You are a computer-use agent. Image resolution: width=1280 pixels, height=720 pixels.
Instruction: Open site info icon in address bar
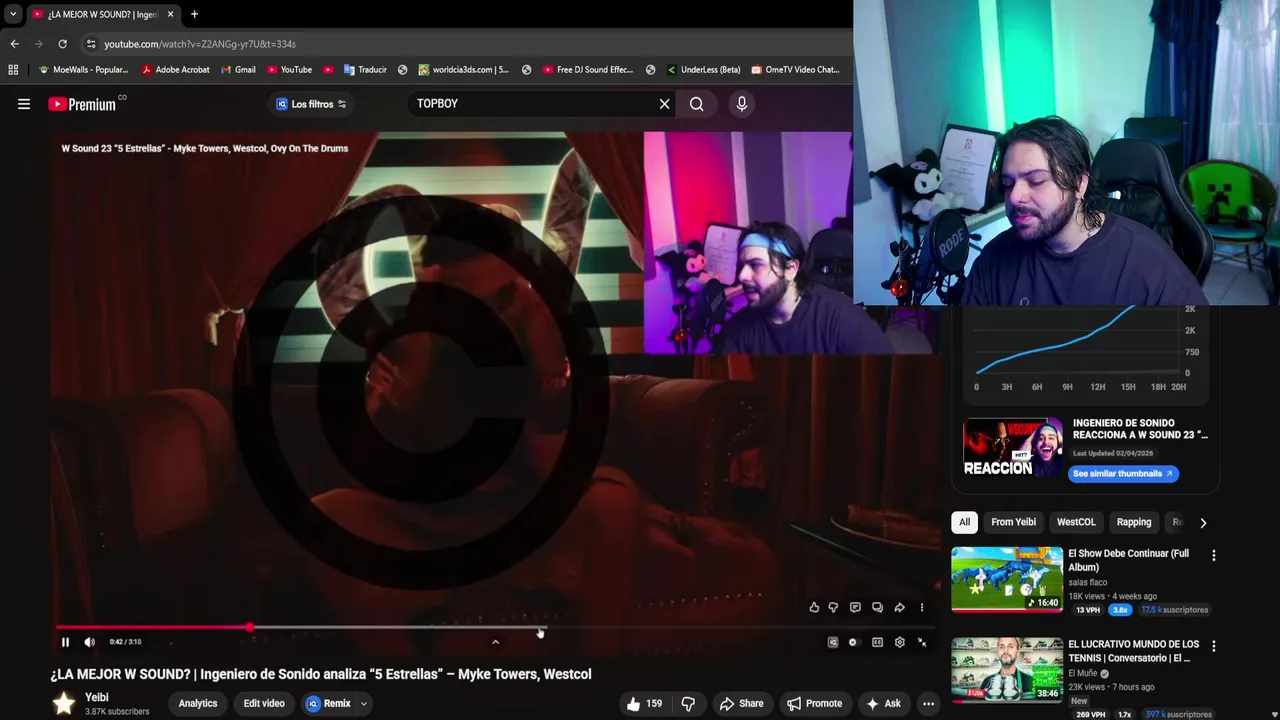(91, 44)
